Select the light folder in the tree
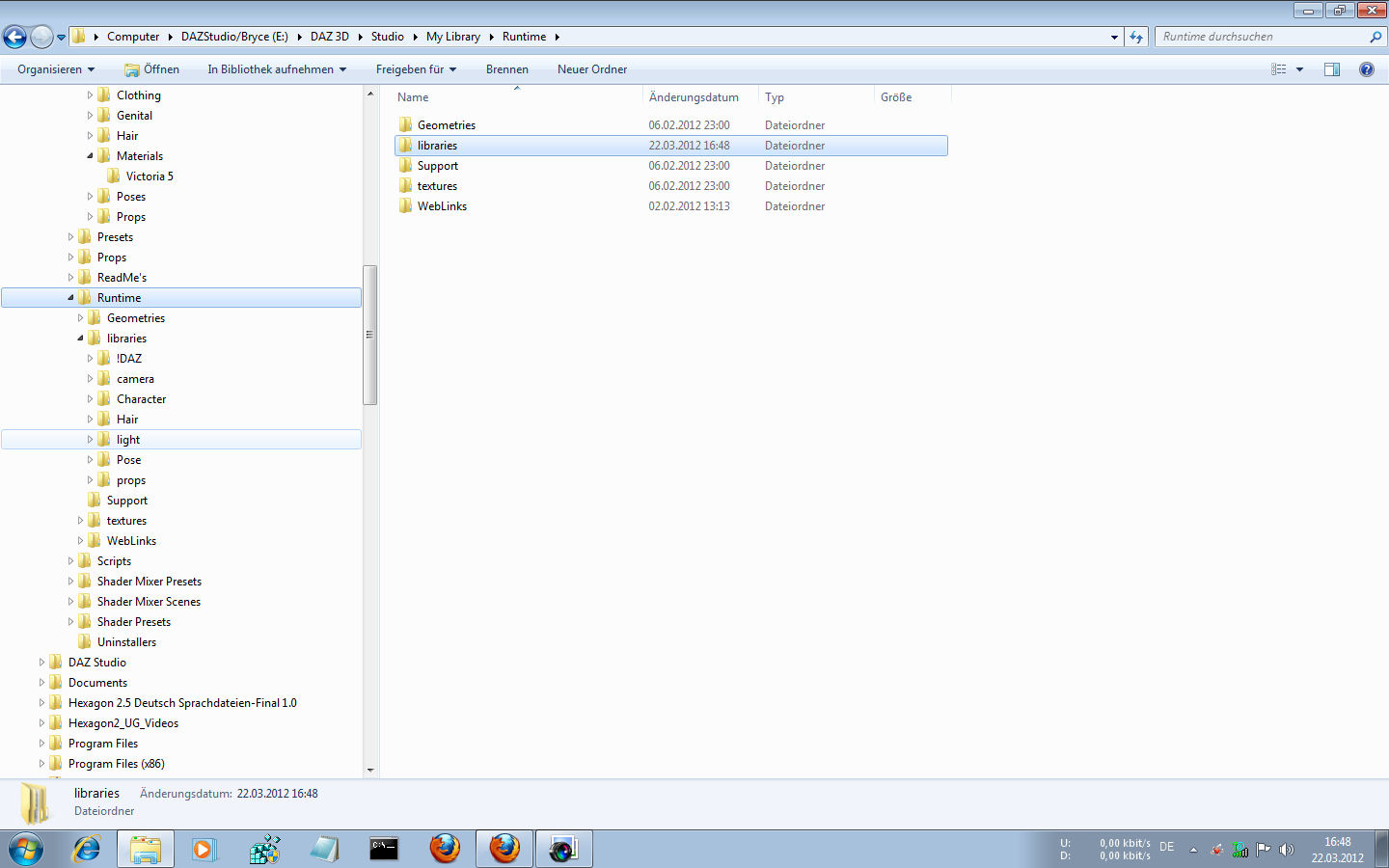This screenshot has width=1389, height=868. coord(128,440)
